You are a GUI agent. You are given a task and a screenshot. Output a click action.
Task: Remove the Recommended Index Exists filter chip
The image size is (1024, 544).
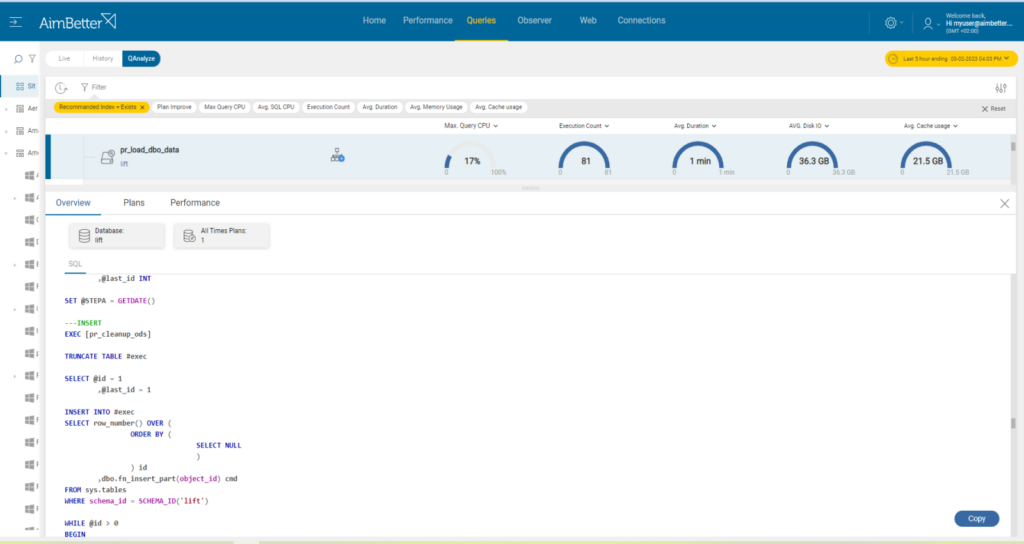coord(142,107)
